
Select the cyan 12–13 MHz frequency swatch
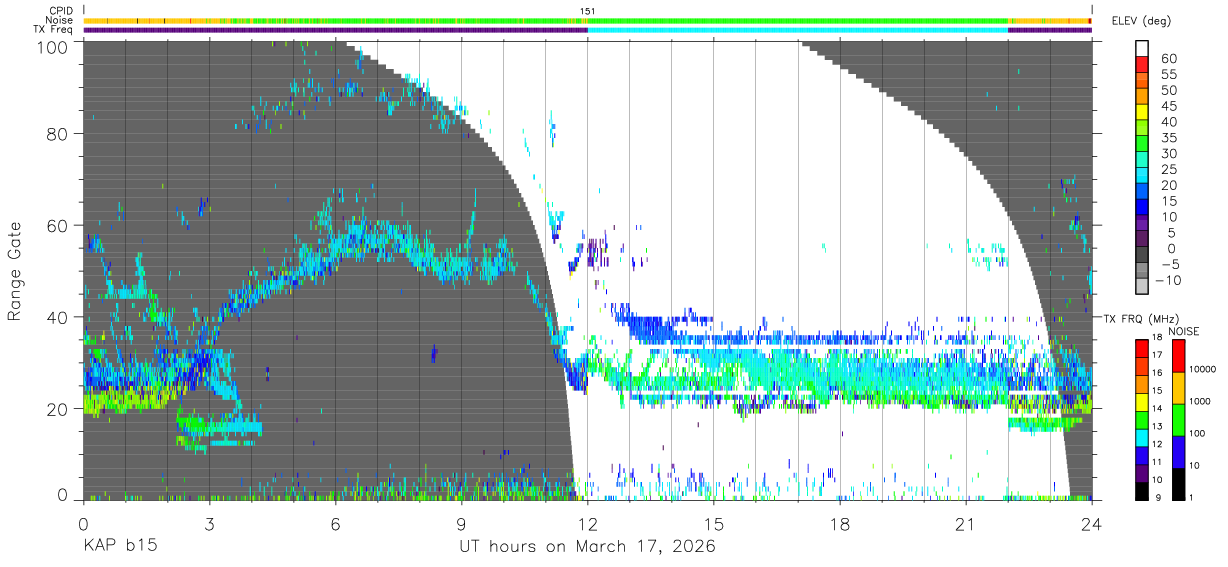(x=1143, y=438)
